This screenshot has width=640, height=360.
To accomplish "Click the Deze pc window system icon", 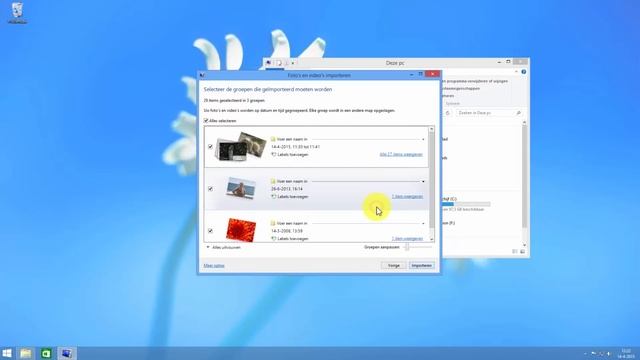I will click(268, 63).
